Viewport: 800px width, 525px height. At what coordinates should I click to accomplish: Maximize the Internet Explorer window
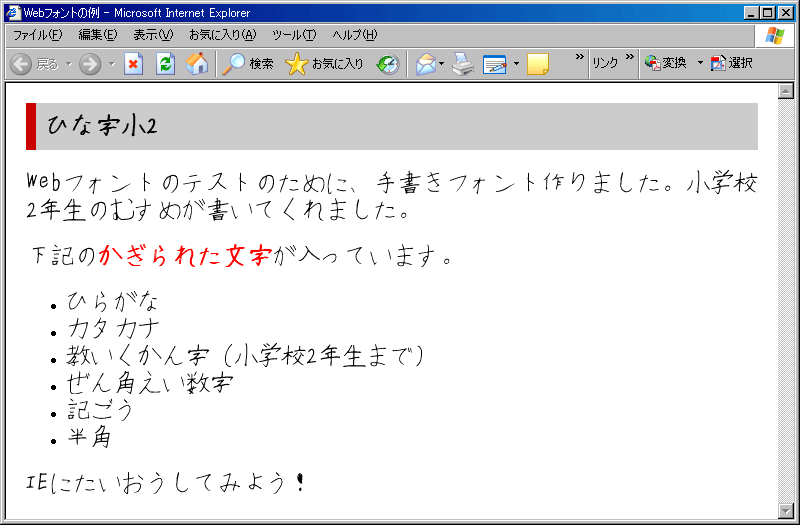pyautogui.click(x=767, y=13)
